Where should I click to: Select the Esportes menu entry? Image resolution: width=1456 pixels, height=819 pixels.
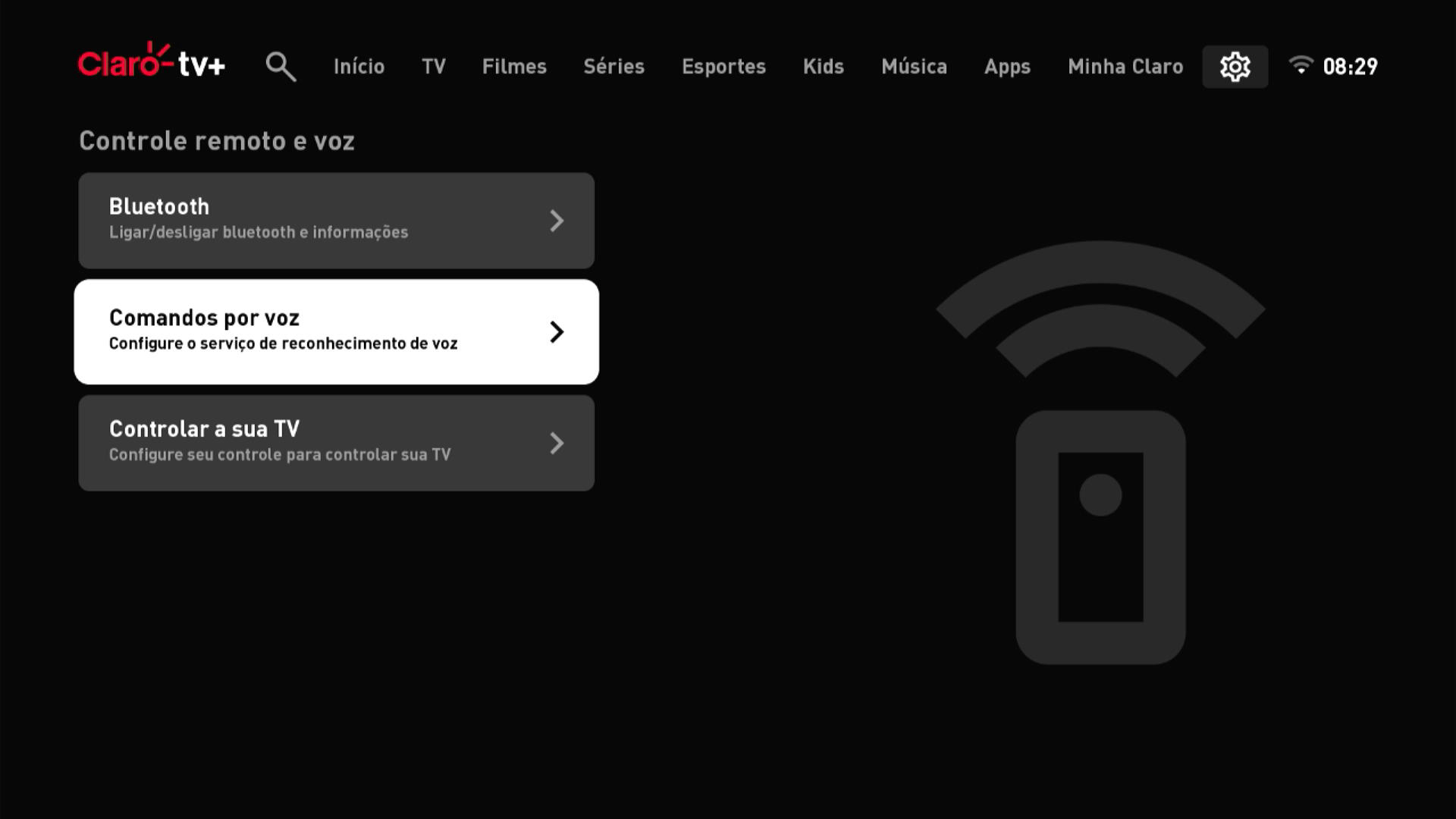point(723,67)
